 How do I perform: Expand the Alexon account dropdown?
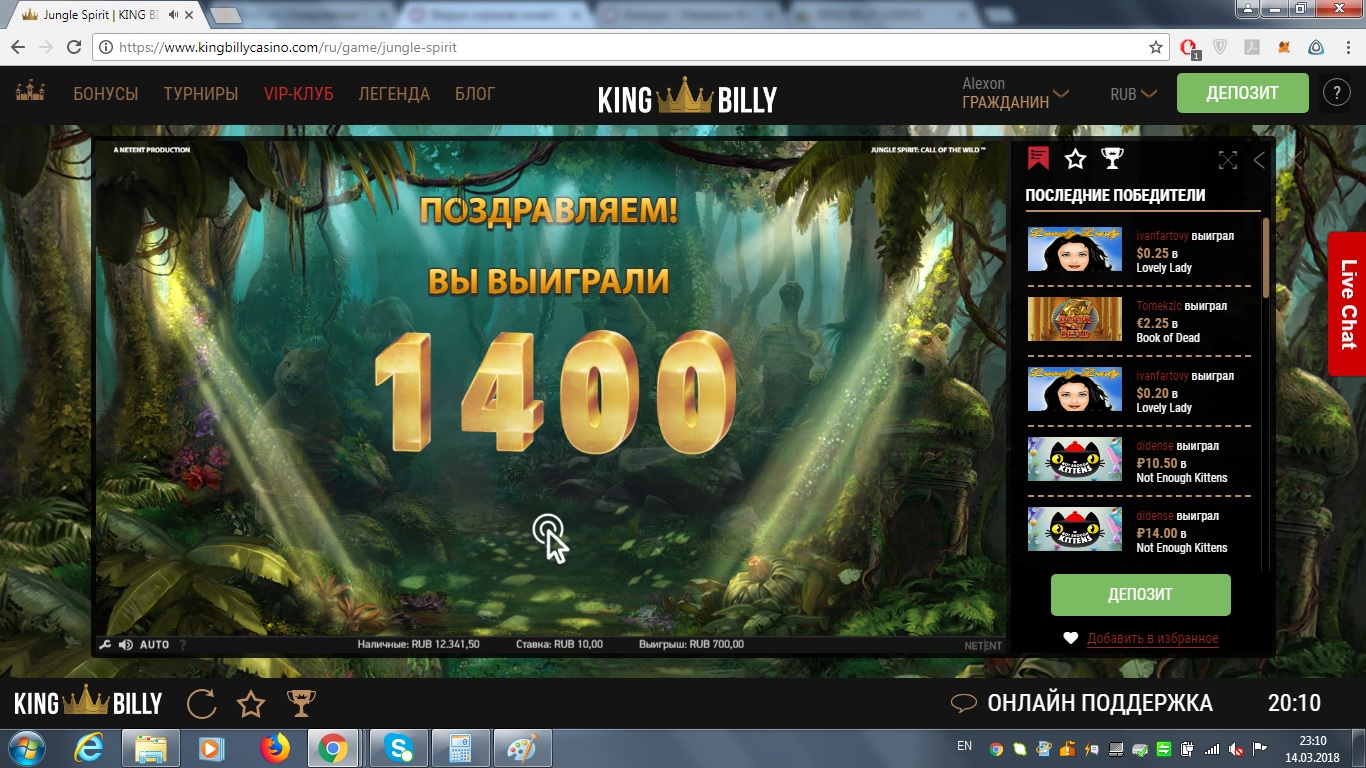point(1015,93)
